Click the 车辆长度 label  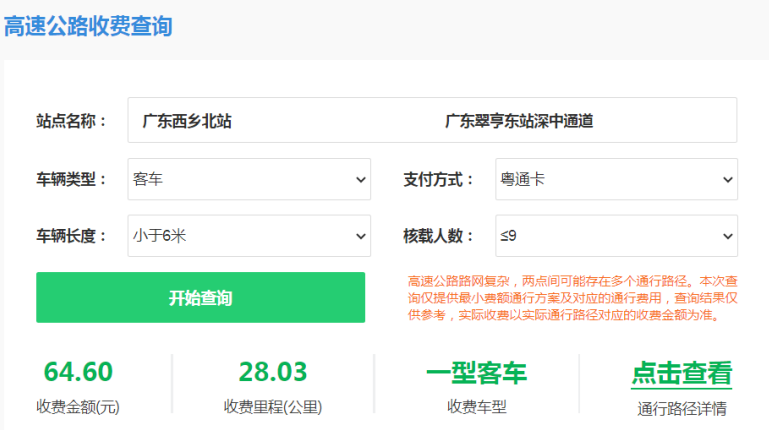coord(72,236)
